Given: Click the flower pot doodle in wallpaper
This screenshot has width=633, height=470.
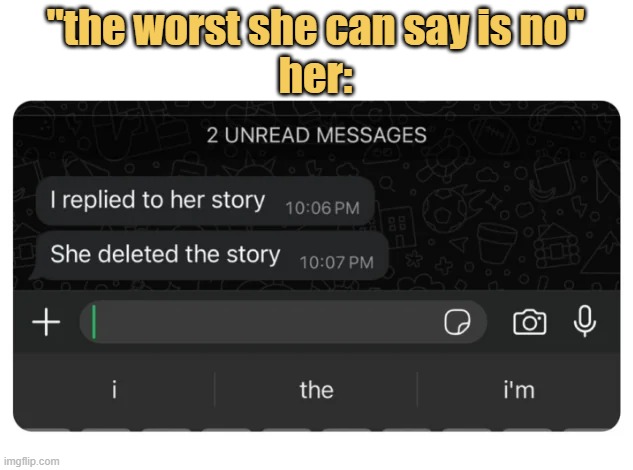Looking at the screenshot, I should point(497,243).
